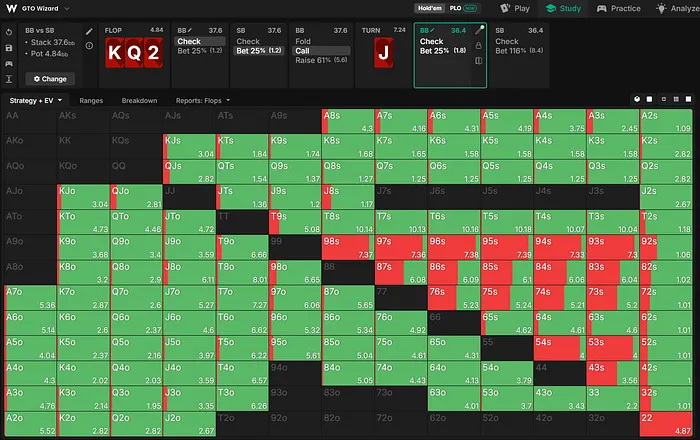
Task: Open the GTO Wizard logo menu chevron
Action: (x=67, y=8)
